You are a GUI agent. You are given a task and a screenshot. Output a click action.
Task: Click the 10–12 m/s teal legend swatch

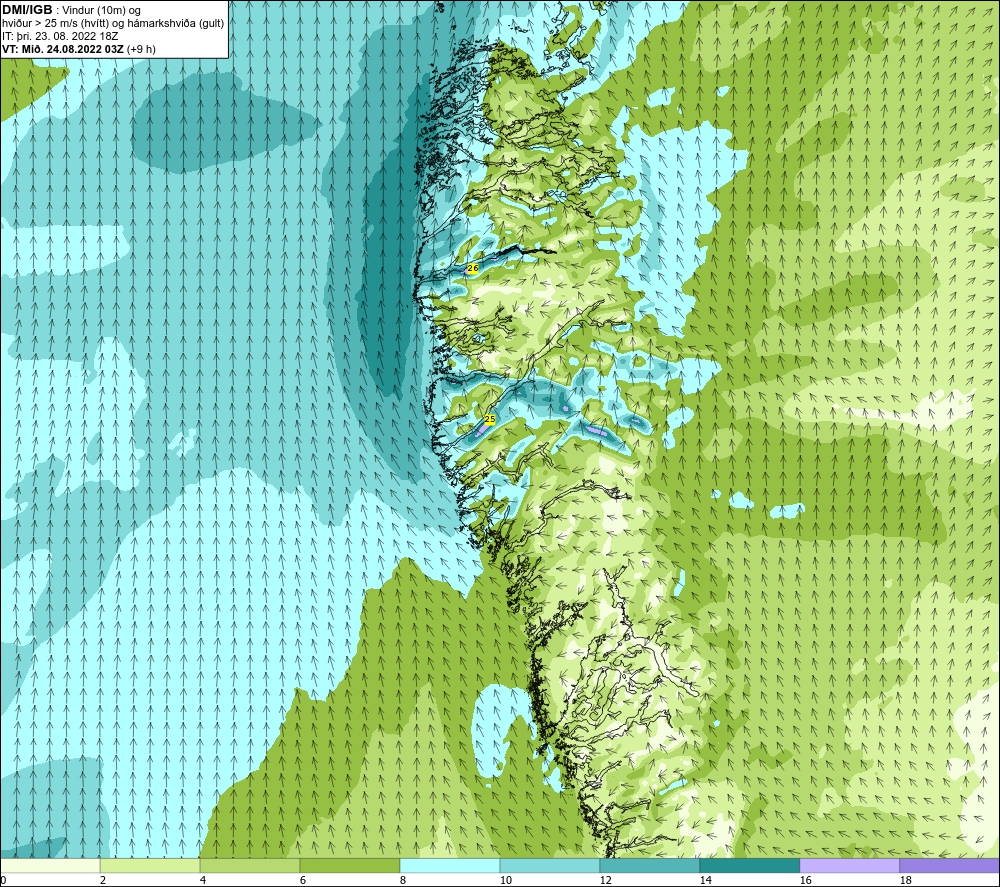pos(549,865)
